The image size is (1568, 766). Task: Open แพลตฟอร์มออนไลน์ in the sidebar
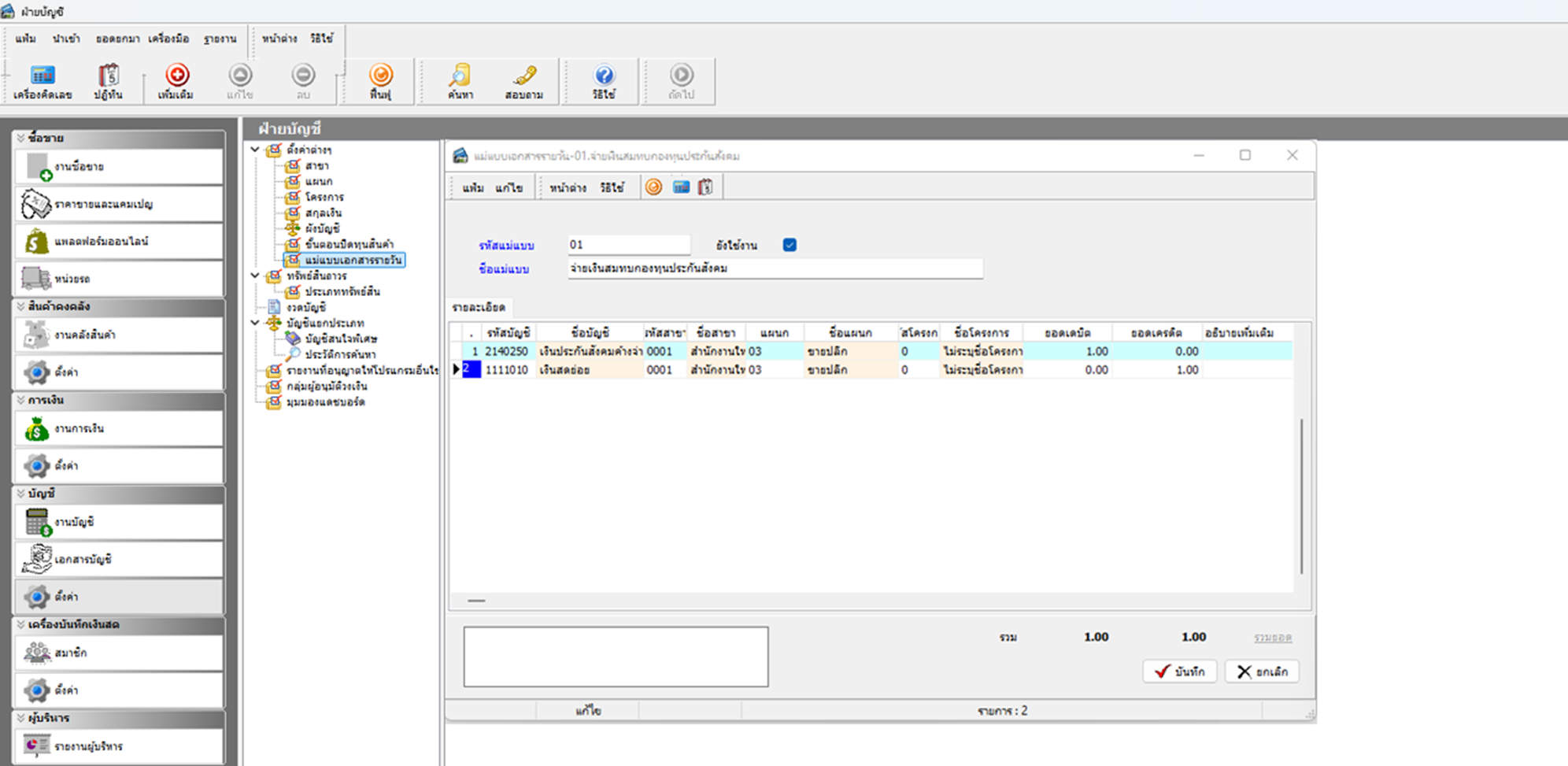118,242
